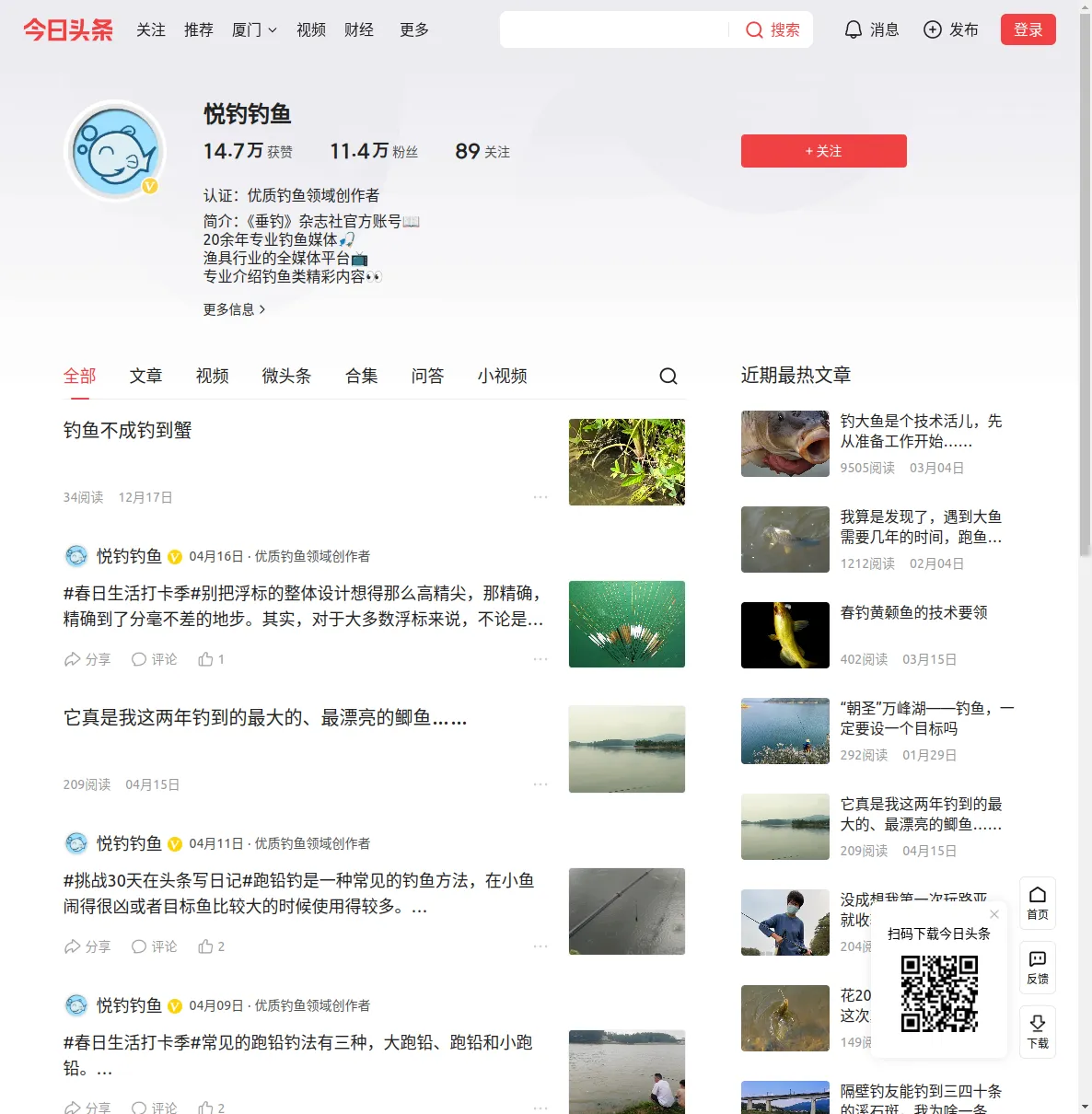Select the 全部 tab

(80, 376)
